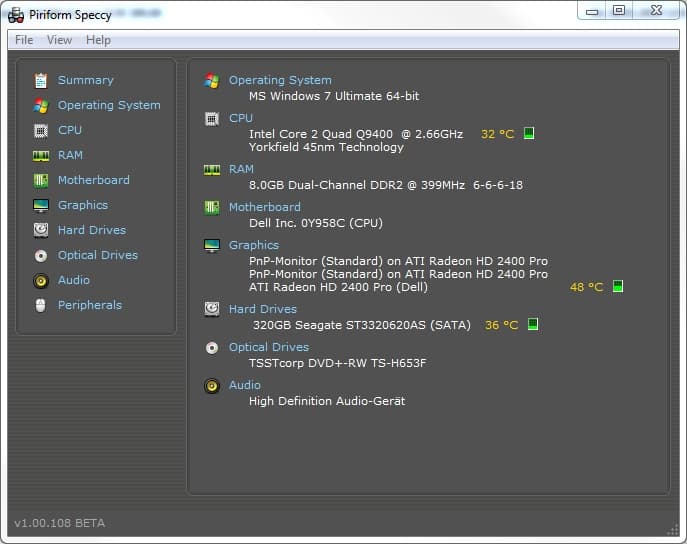Click the Graphics monitor icon in summary panel
Viewport: 687px width, 544px height.
pyautogui.click(x=212, y=246)
